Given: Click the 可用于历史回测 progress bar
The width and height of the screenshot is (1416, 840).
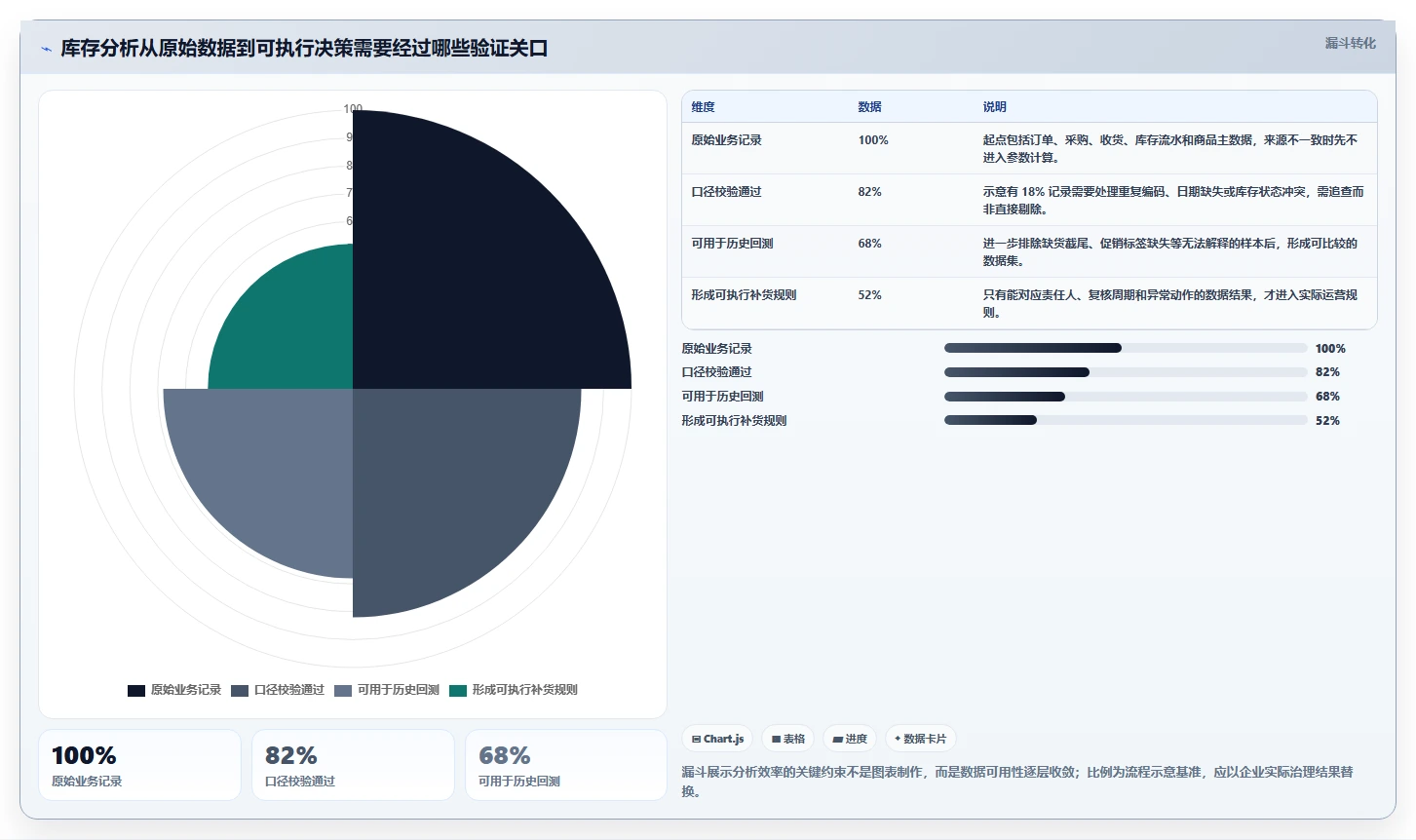Looking at the screenshot, I should 1126,397.
